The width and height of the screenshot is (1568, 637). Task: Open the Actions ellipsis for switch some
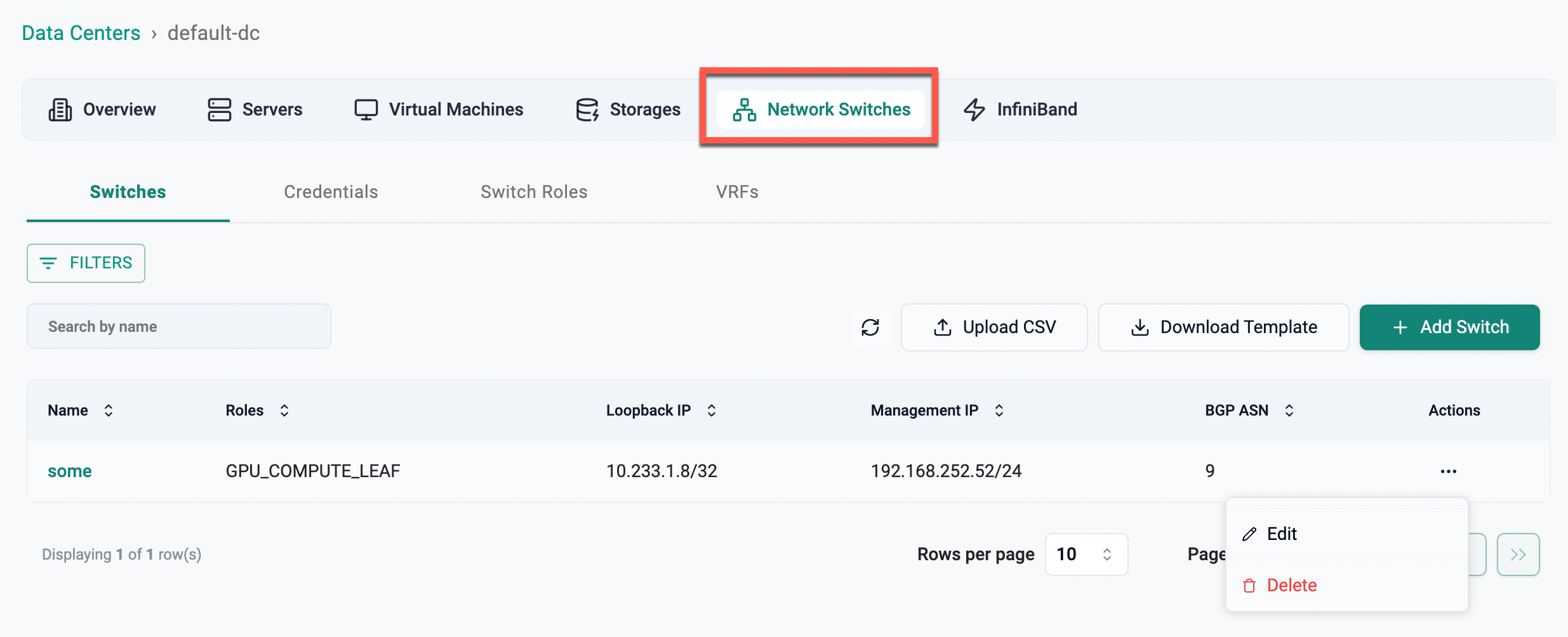point(1448,471)
